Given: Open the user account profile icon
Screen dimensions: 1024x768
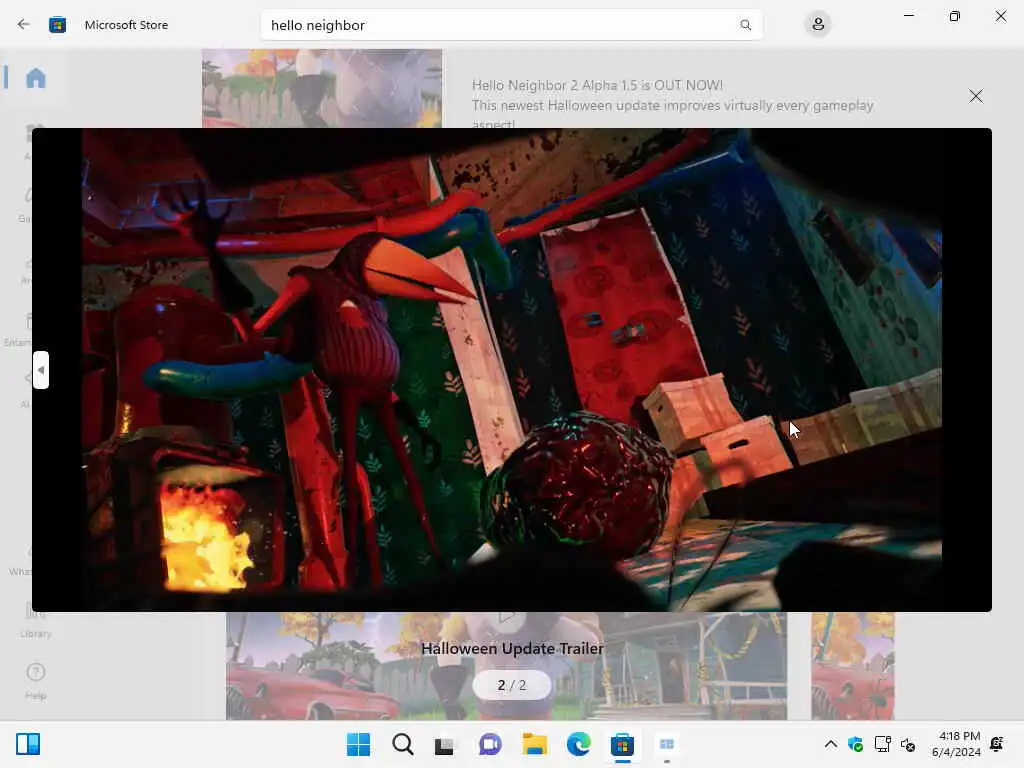Looking at the screenshot, I should point(818,25).
